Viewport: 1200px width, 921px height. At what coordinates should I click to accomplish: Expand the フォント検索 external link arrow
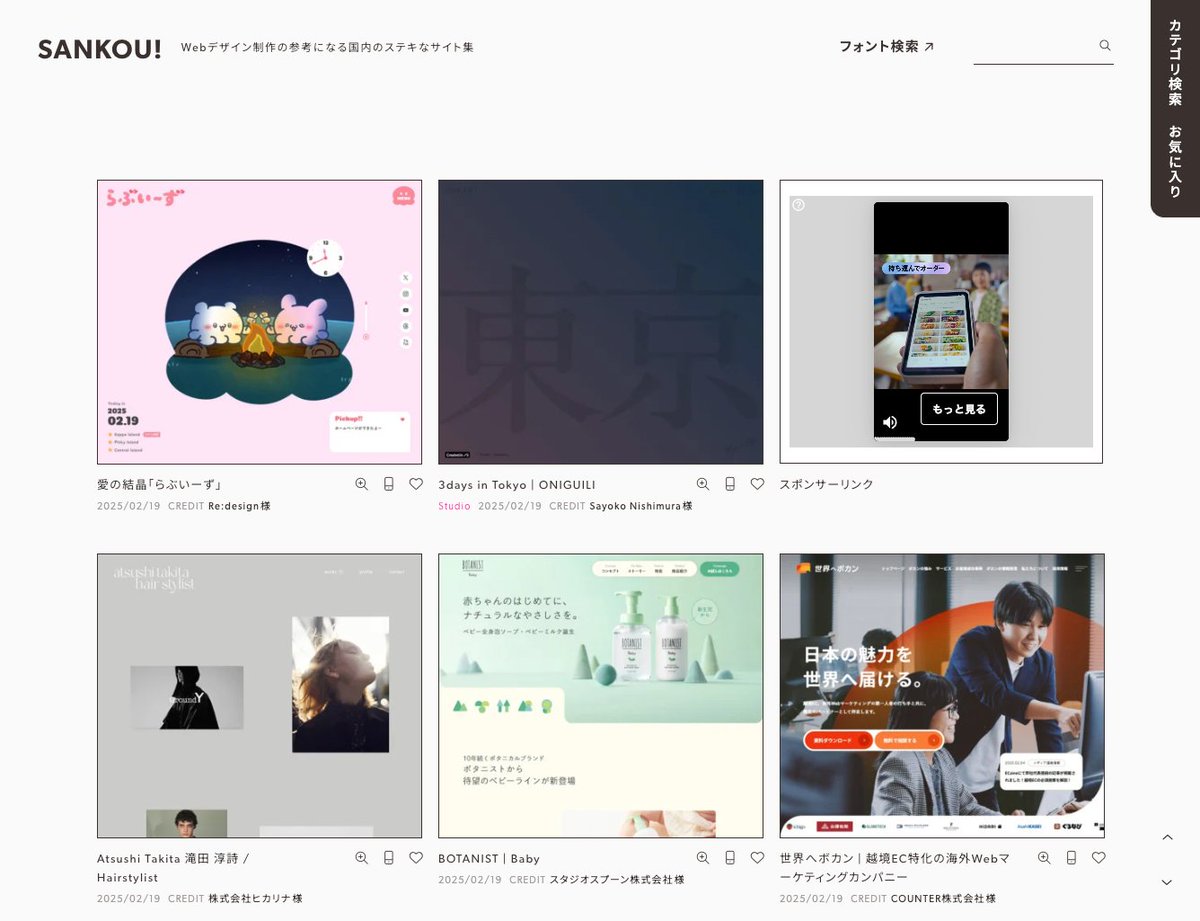pyautogui.click(x=930, y=45)
